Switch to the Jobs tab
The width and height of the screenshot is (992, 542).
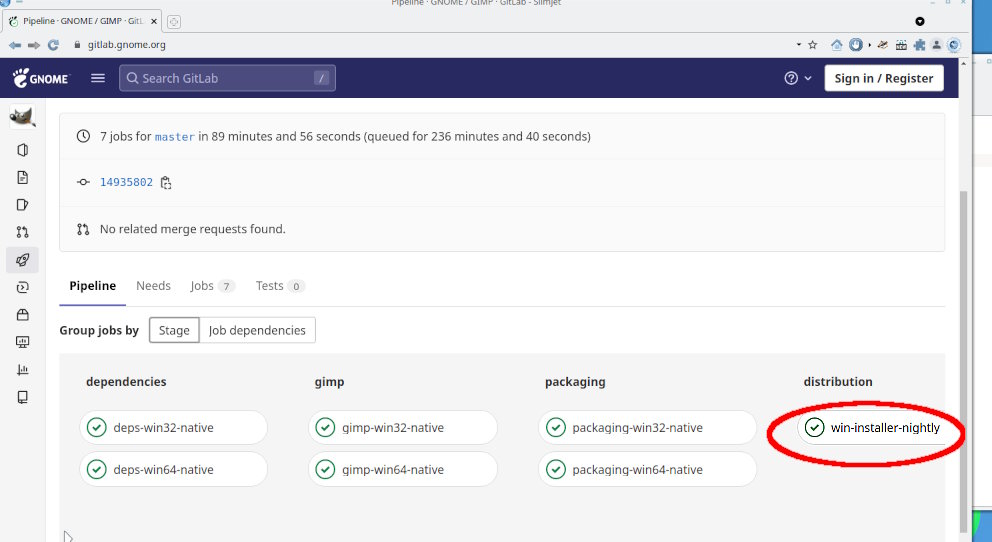213,286
